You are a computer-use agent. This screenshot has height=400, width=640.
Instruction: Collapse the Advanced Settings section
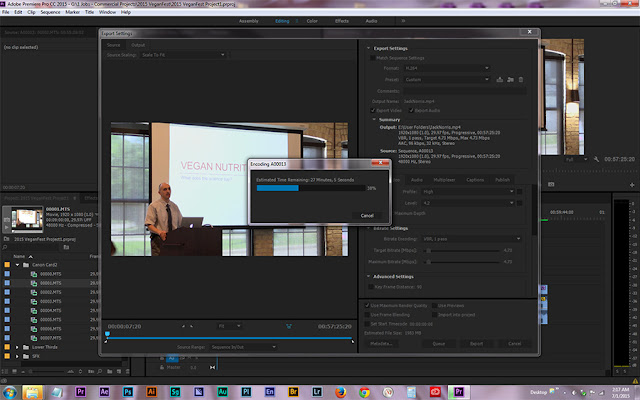(368, 276)
